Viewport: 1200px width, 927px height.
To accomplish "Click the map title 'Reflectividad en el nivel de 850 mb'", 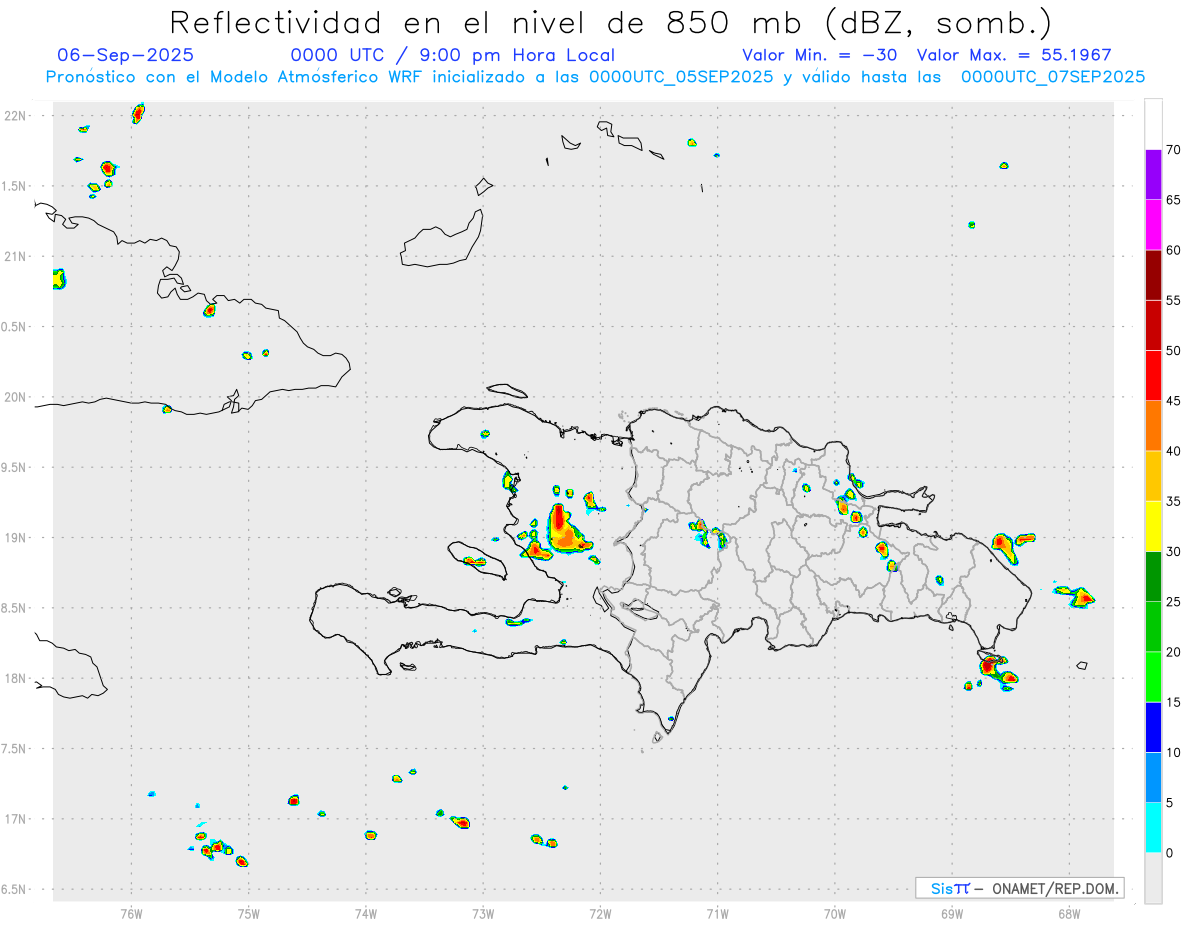I will click(483, 22).
